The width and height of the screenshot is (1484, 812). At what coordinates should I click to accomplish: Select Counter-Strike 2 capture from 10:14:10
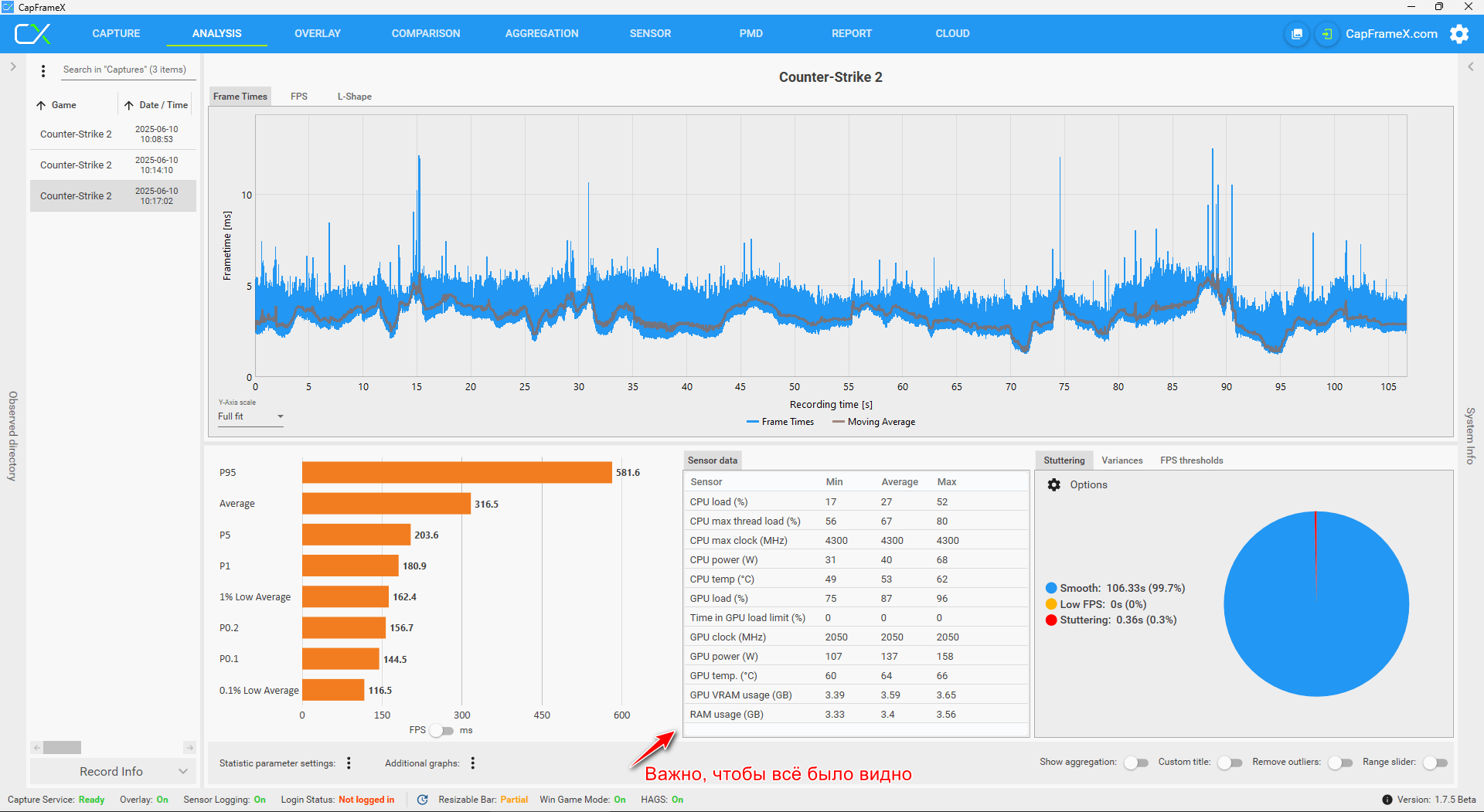[113, 165]
